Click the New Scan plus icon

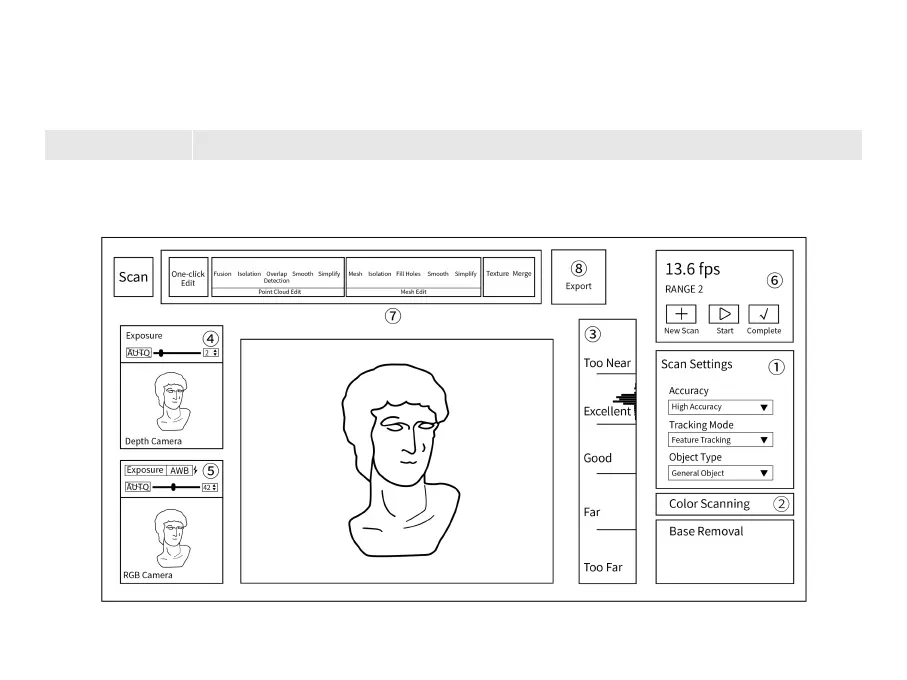pos(681,314)
